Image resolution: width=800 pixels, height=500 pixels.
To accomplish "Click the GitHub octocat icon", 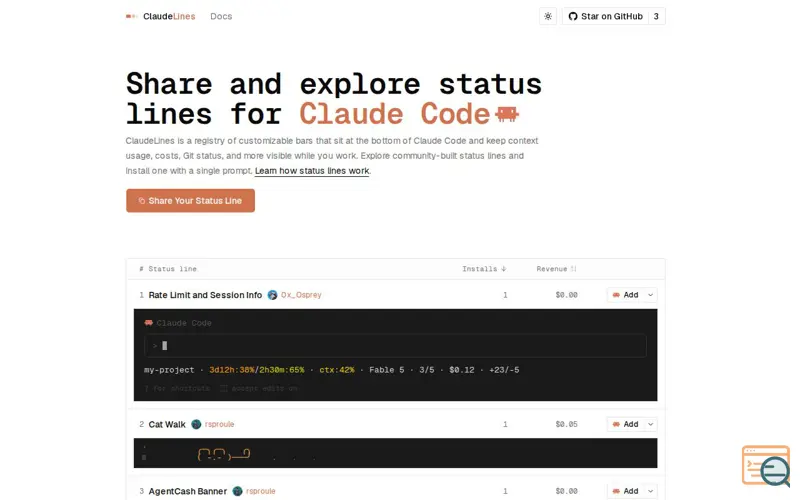I will (572, 16).
